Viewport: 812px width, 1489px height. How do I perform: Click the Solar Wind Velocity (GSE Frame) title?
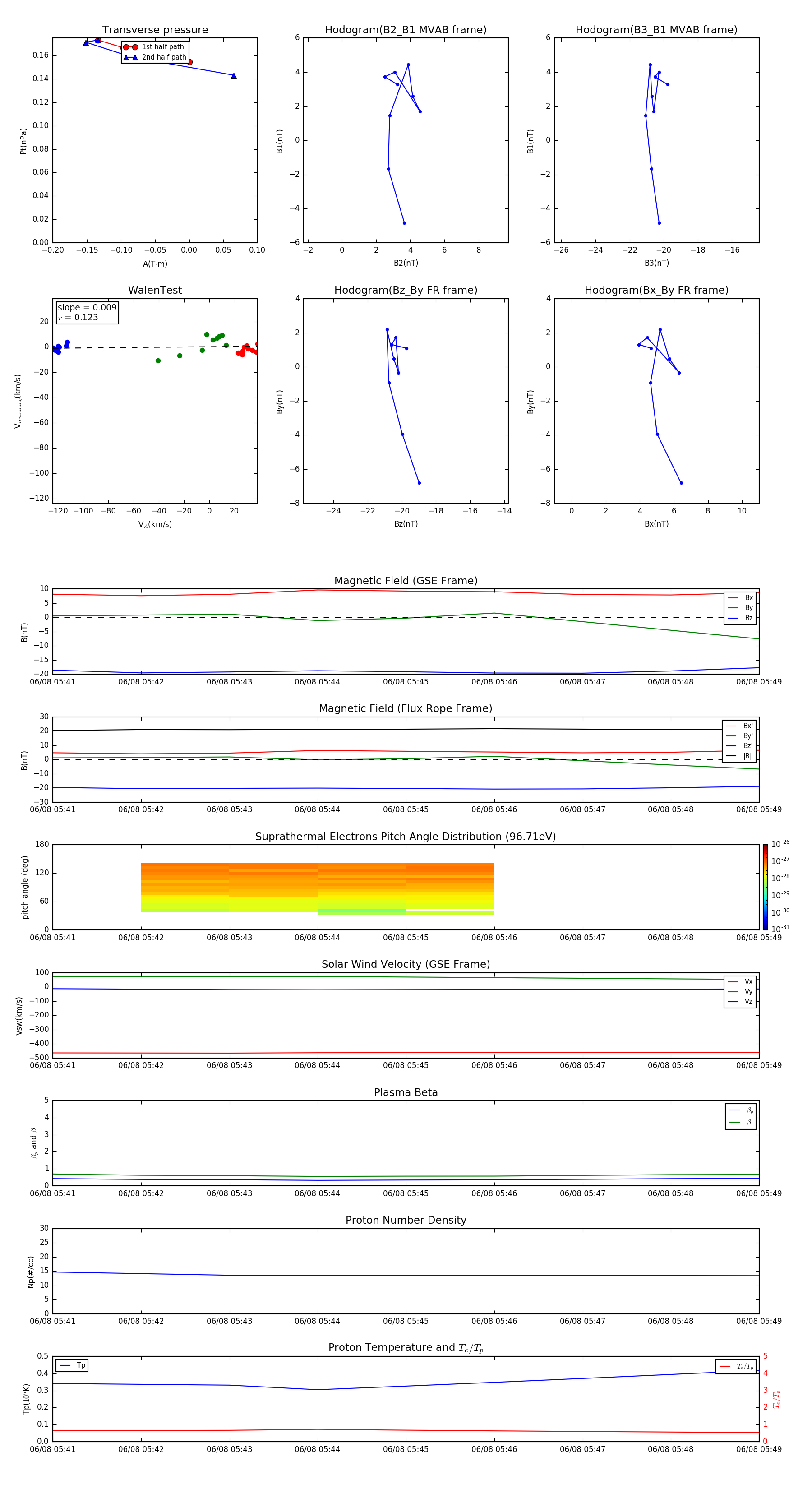pyautogui.click(x=406, y=964)
